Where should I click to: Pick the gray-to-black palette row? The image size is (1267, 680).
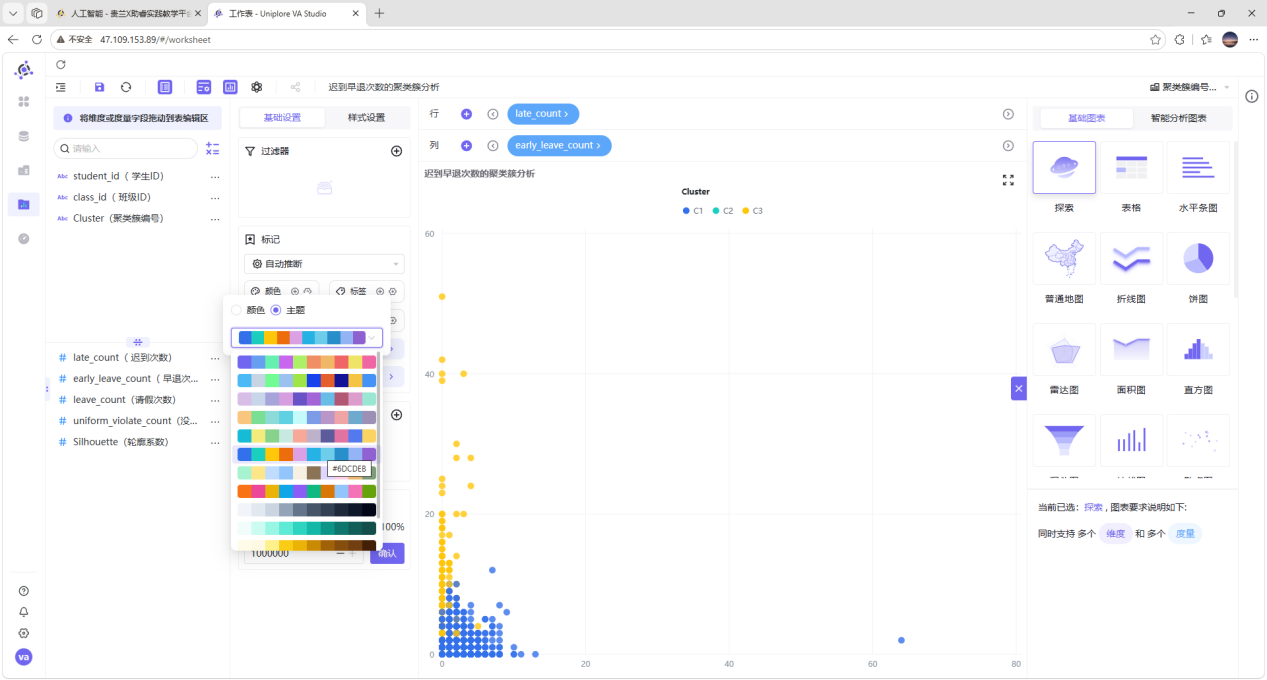tap(306, 509)
